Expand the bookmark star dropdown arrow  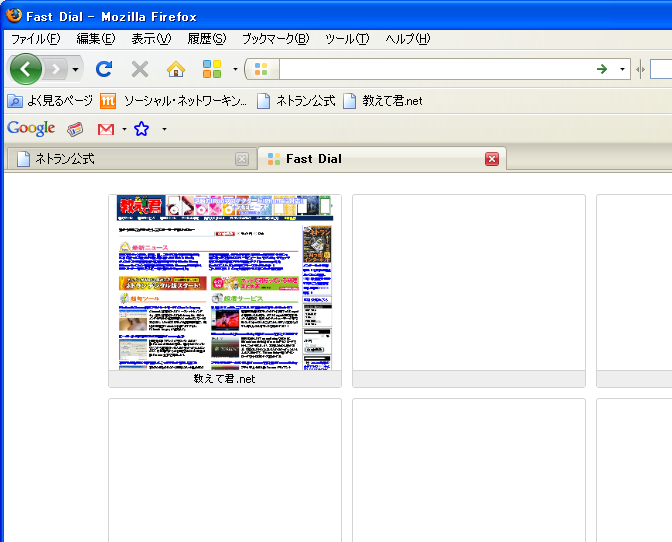[x=164, y=129]
